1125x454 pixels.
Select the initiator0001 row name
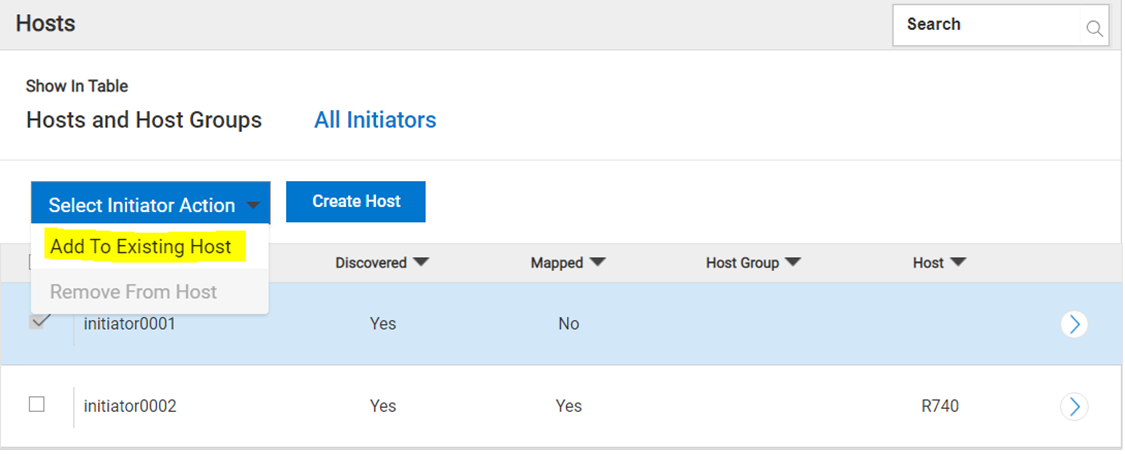(129, 324)
